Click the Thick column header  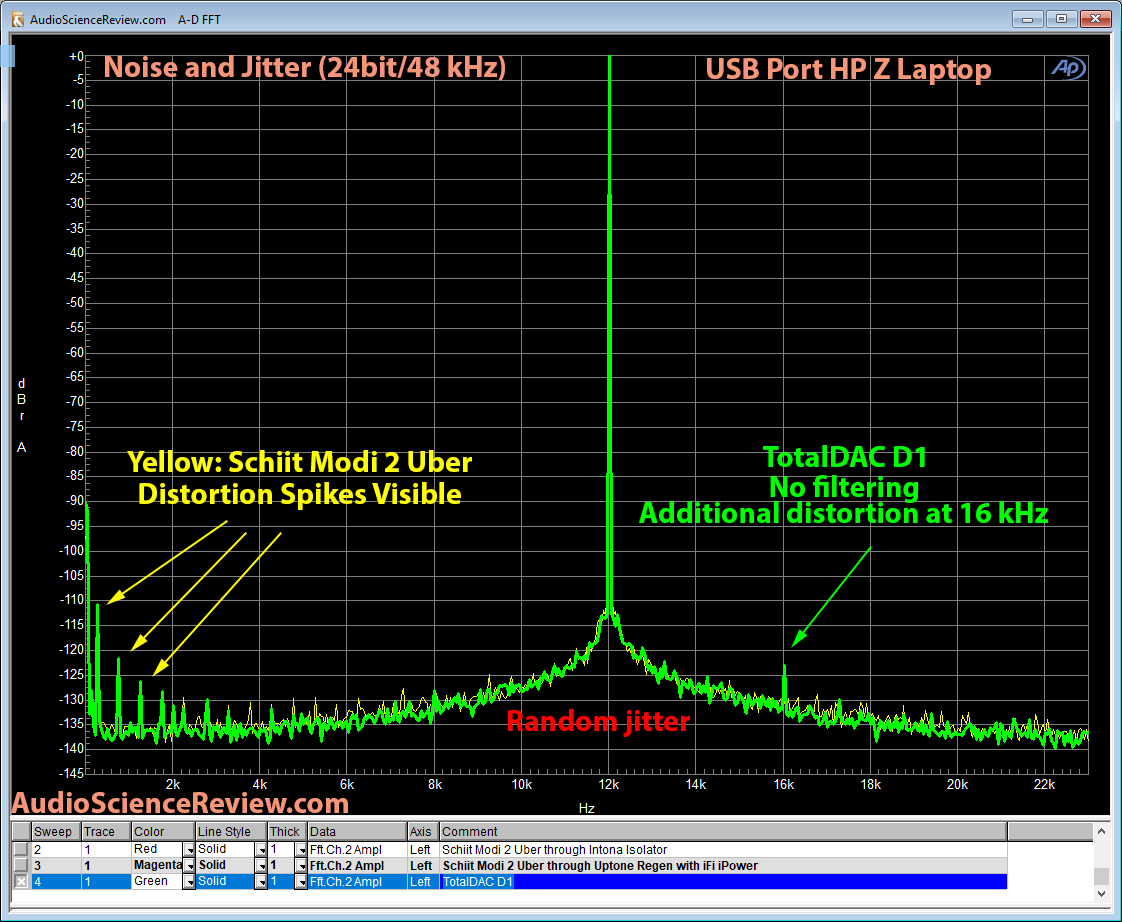click(x=287, y=831)
